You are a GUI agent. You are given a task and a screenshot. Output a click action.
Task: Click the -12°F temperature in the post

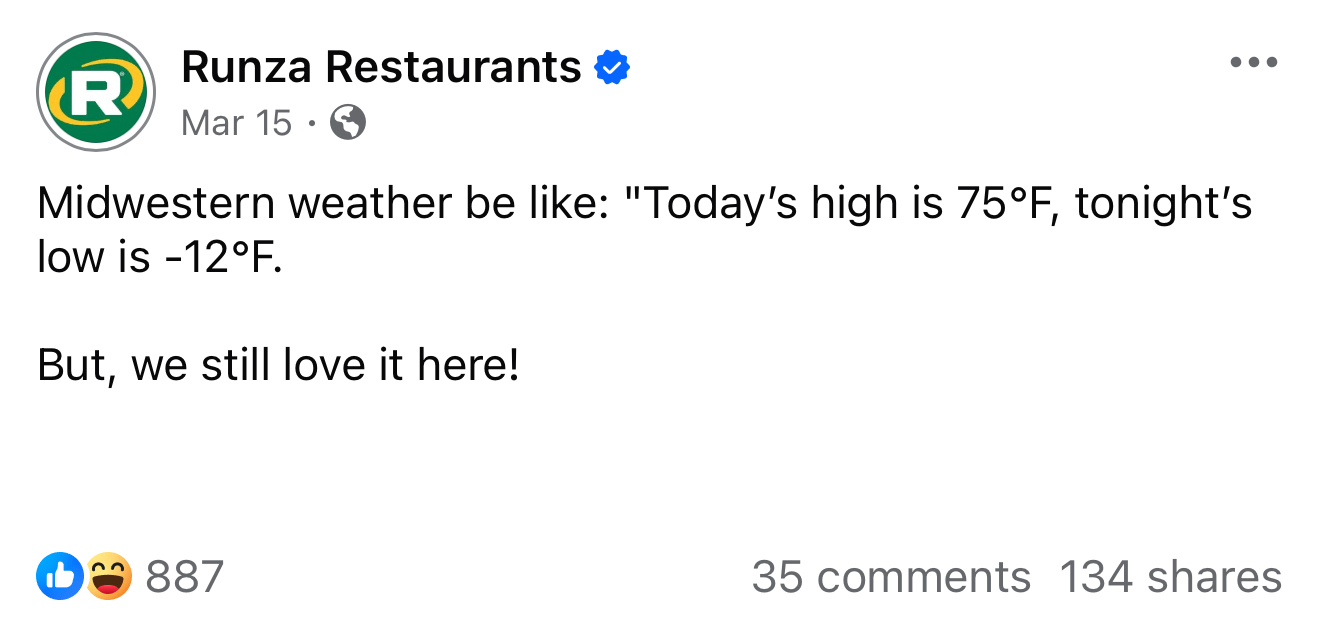pos(208,258)
